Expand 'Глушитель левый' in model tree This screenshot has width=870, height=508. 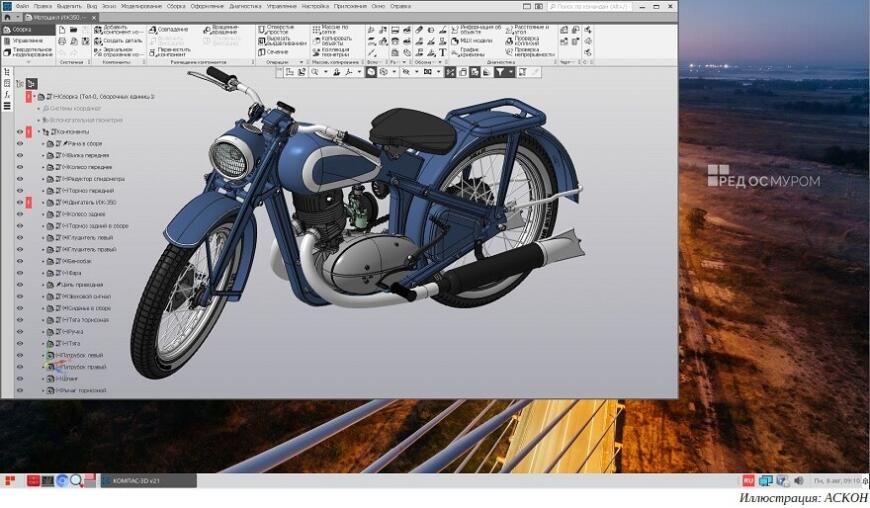(43, 238)
